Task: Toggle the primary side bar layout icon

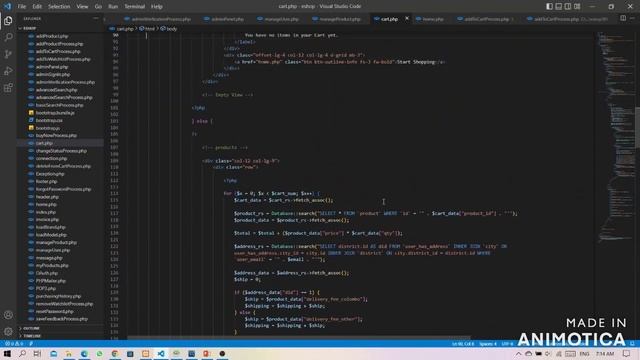Action: pyautogui.click(x=549, y=6)
